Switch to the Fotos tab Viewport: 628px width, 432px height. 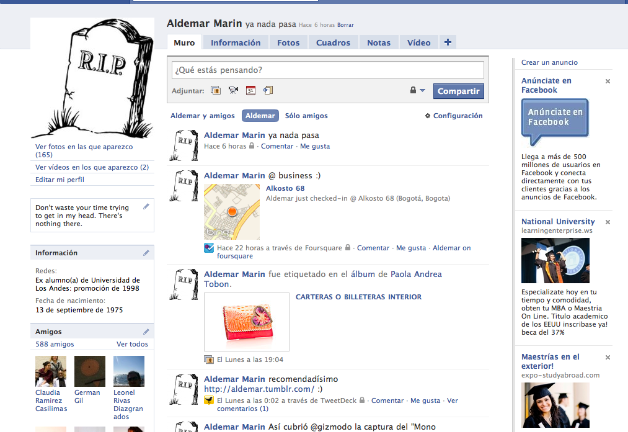[288, 43]
